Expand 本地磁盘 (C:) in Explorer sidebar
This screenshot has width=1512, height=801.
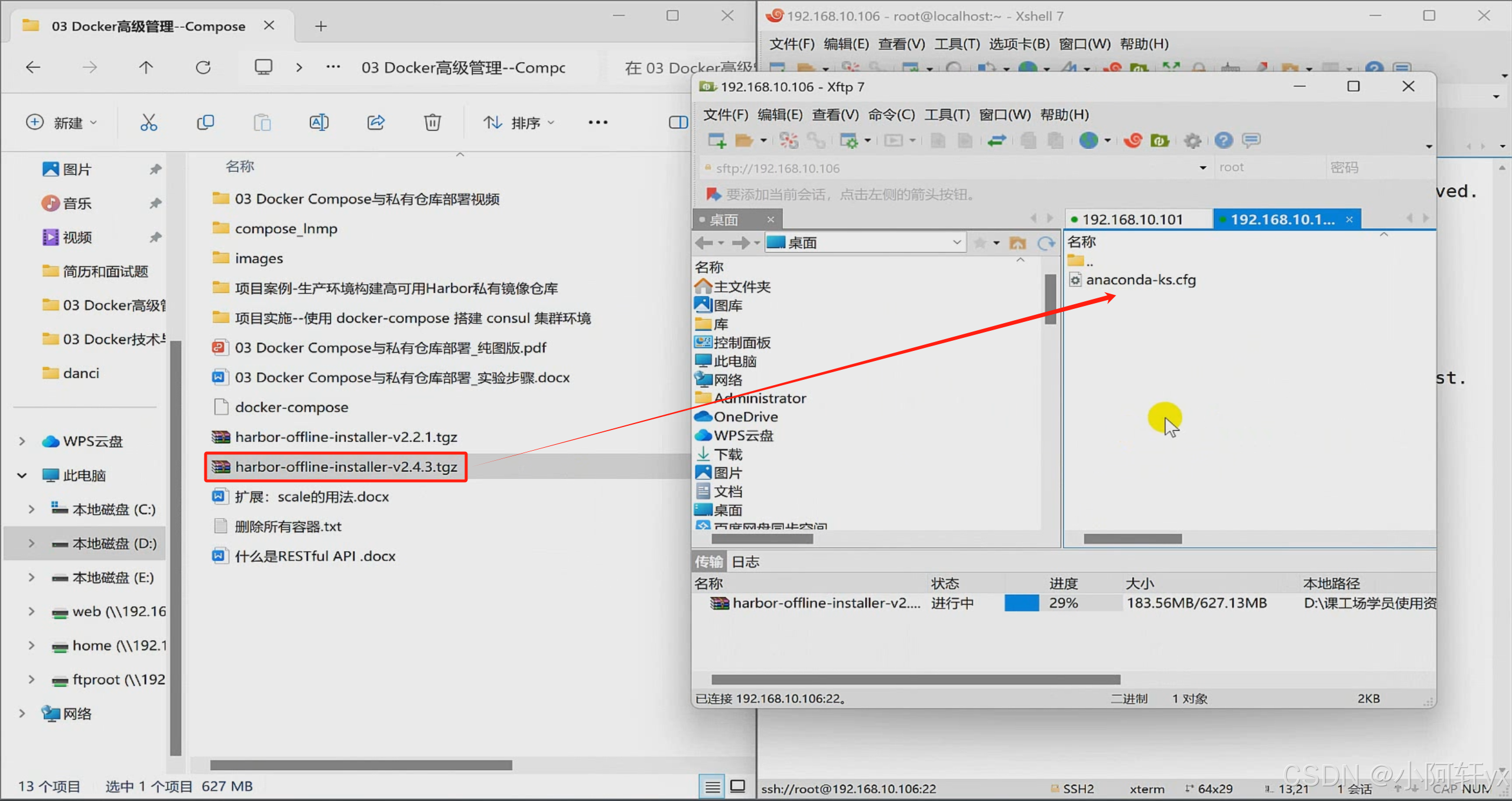pos(31,509)
